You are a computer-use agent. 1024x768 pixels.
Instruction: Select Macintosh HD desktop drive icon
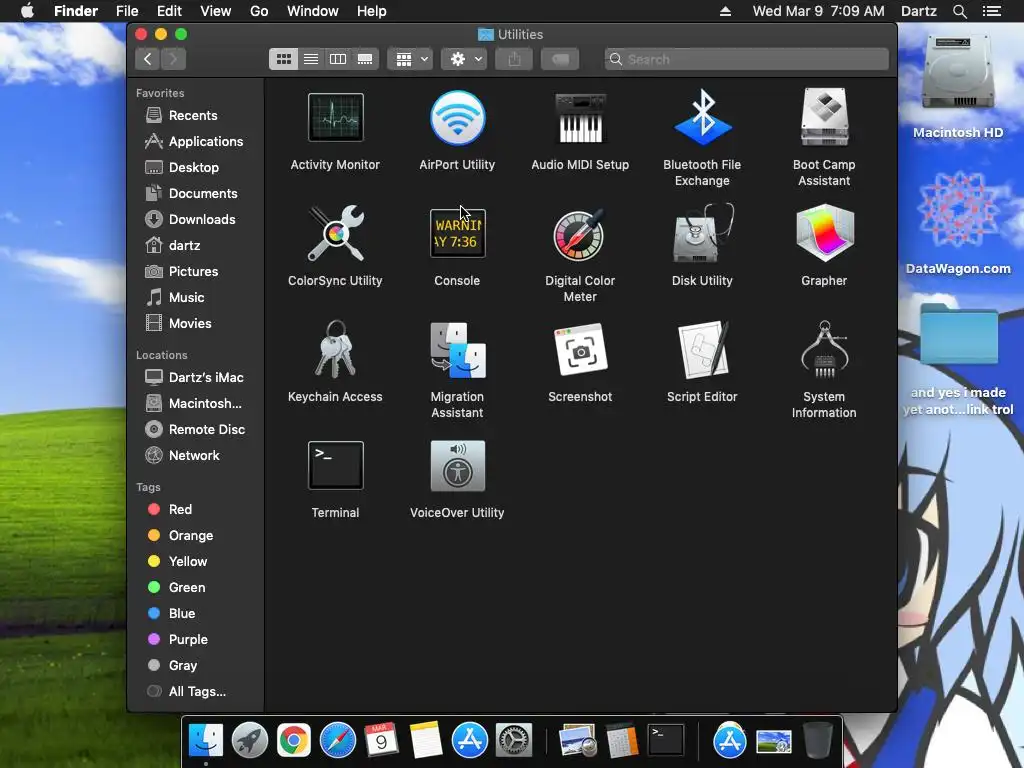click(x=958, y=74)
